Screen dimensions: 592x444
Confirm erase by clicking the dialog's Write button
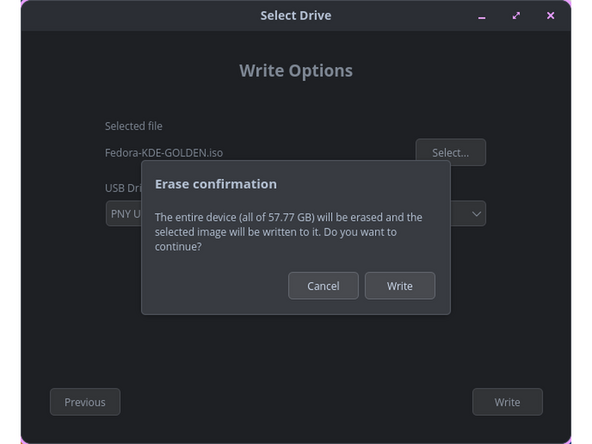[400, 286]
